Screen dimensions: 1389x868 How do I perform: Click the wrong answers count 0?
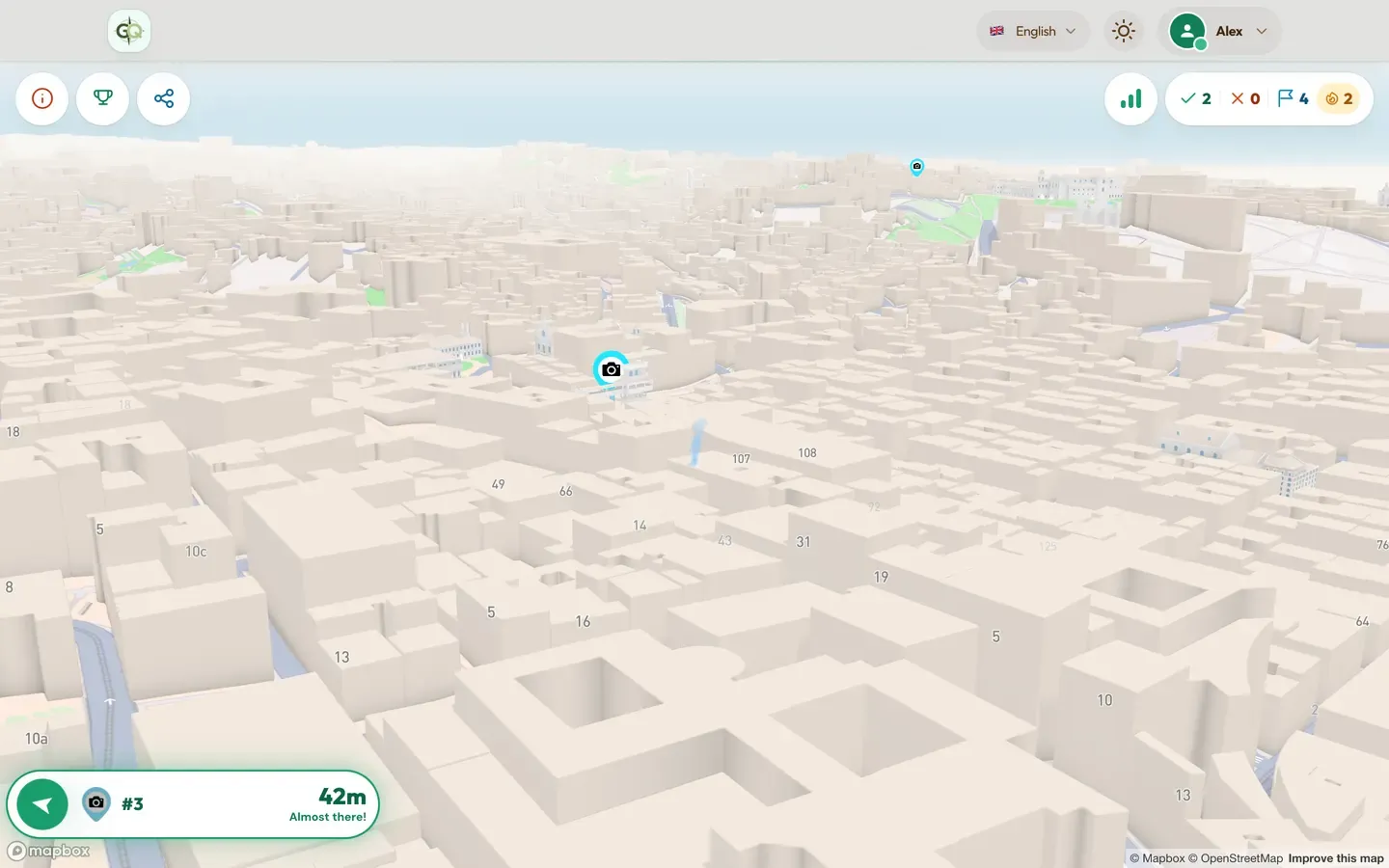(1245, 98)
